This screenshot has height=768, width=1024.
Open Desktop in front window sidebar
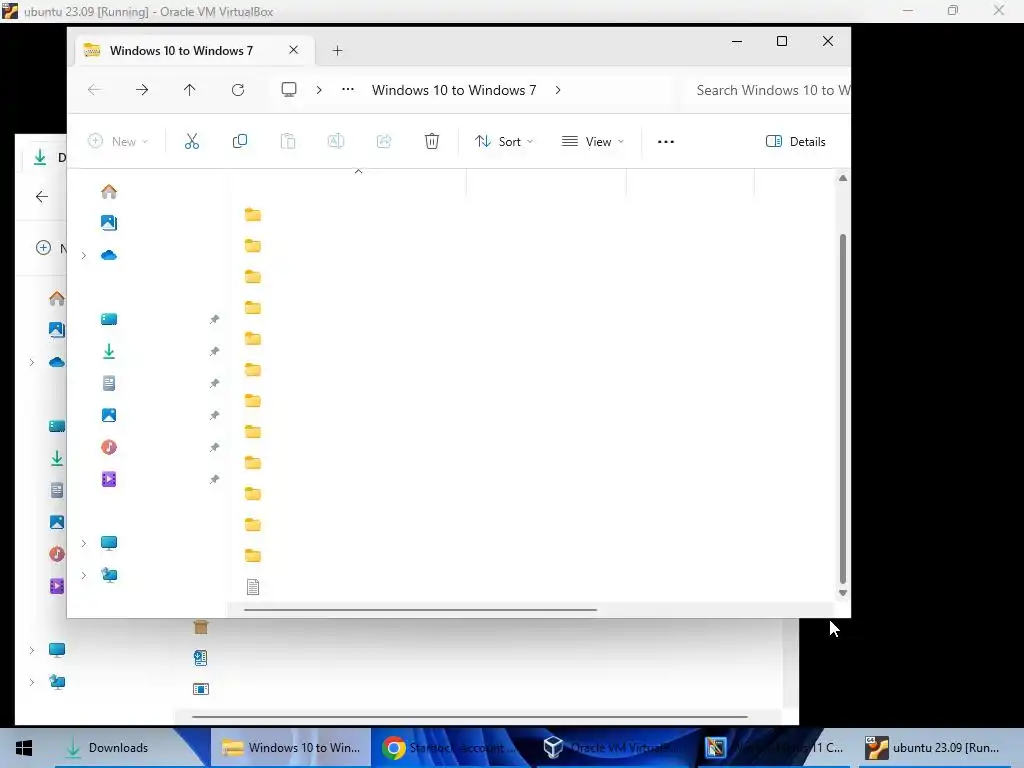point(109,319)
